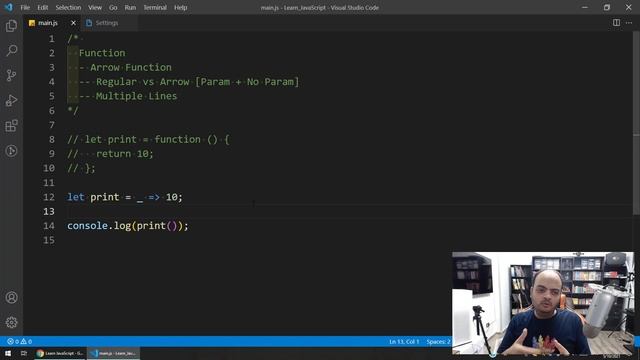Image resolution: width=640 pixels, height=360 pixels.
Task: Close the main.js tab
Action: pos(73,23)
